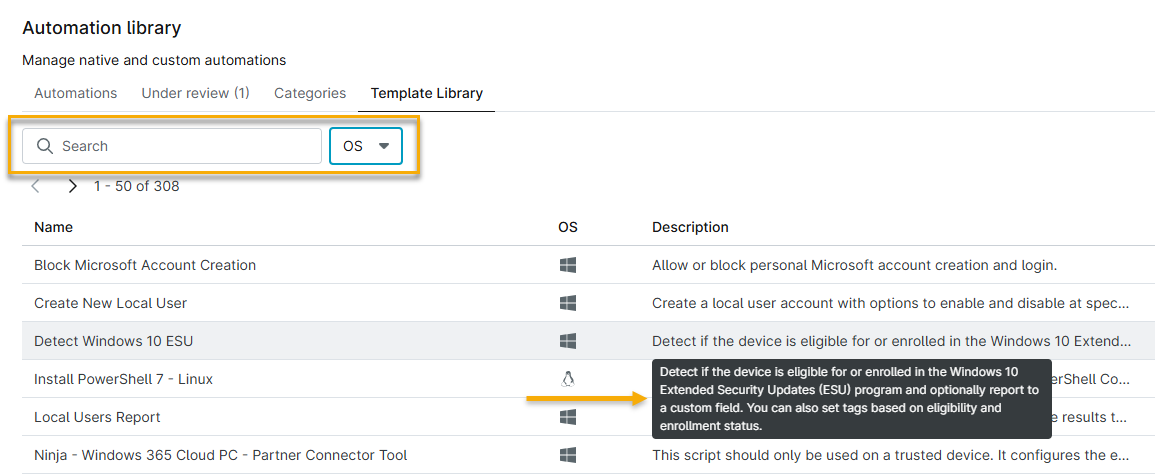Click Windows icon in Block Microsoft Account Creation row

click(x=567, y=265)
